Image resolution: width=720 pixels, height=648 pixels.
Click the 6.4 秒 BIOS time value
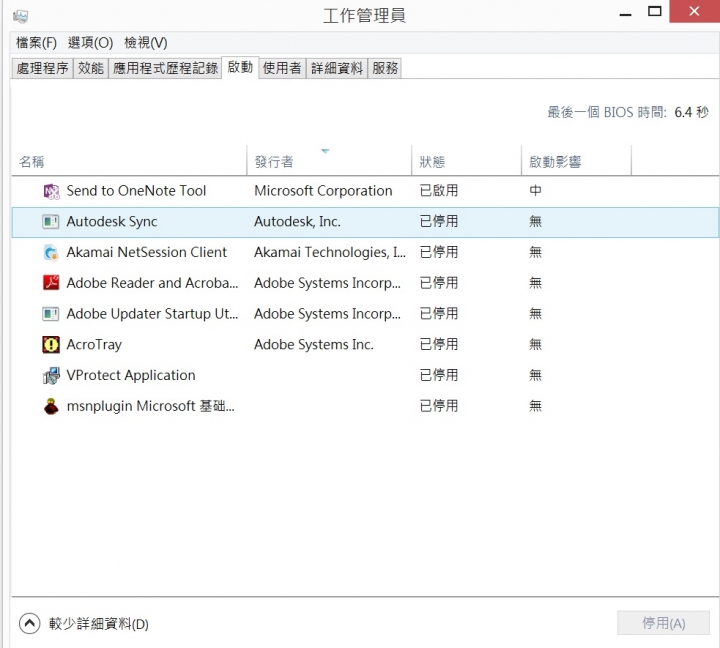pos(692,112)
